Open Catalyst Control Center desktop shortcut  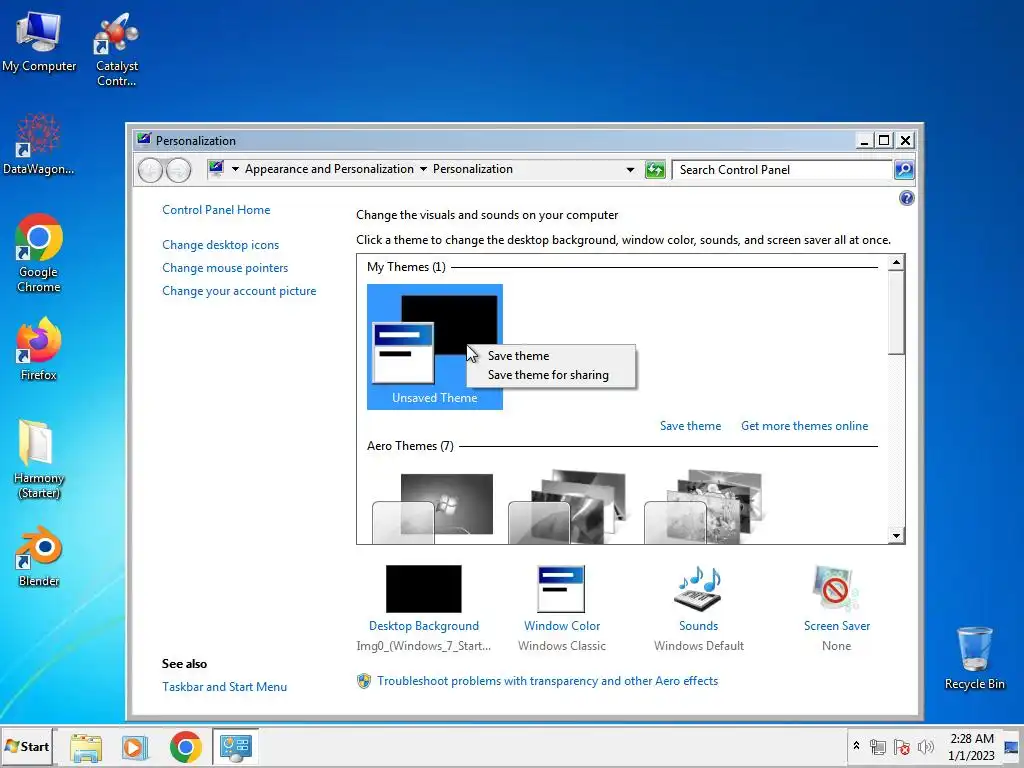click(x=116, y=50)
